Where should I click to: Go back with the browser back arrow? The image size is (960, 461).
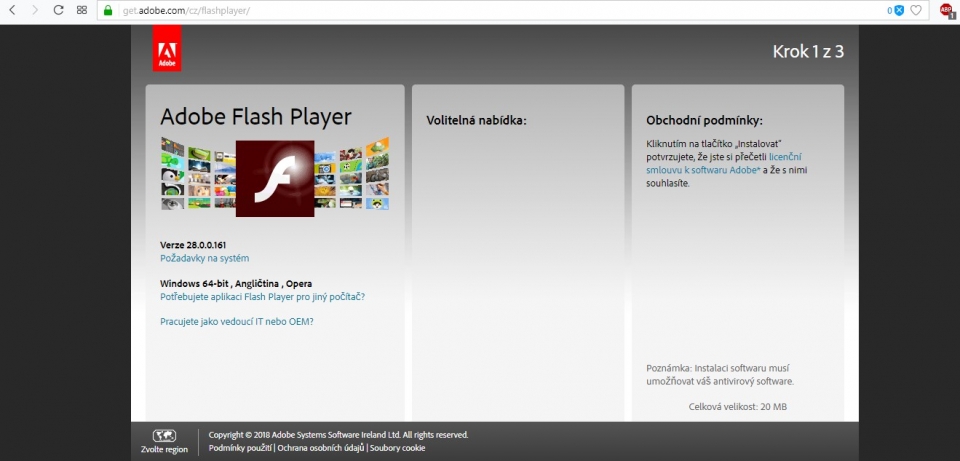point(13,10)
